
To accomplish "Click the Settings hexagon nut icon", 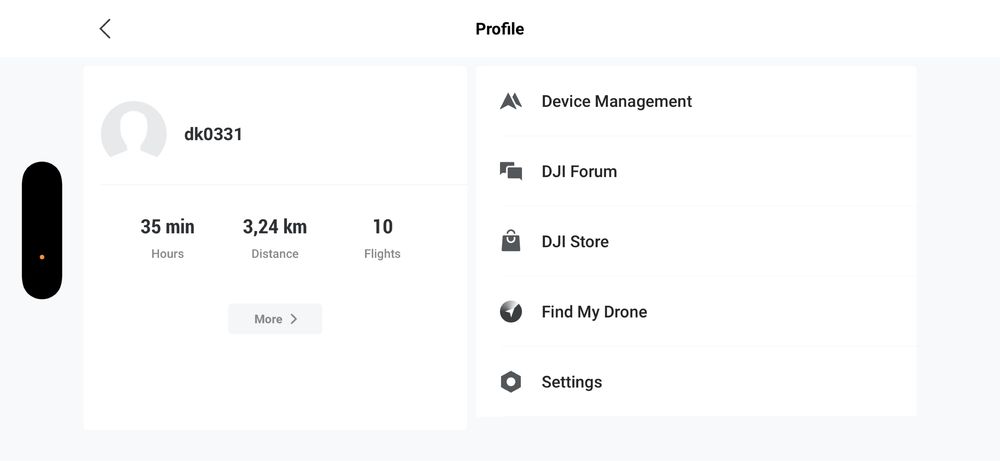I will coord(511,382).
